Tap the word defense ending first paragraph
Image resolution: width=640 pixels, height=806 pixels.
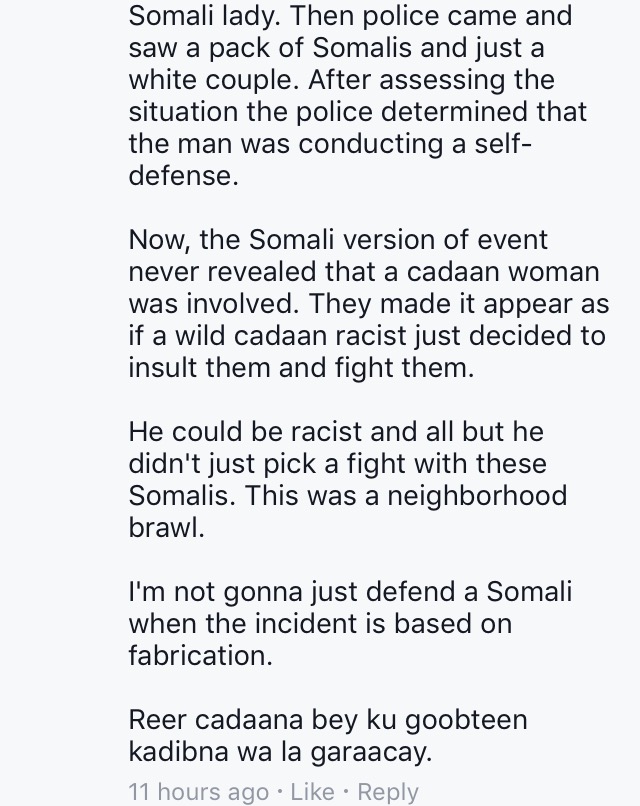point(184,176)
